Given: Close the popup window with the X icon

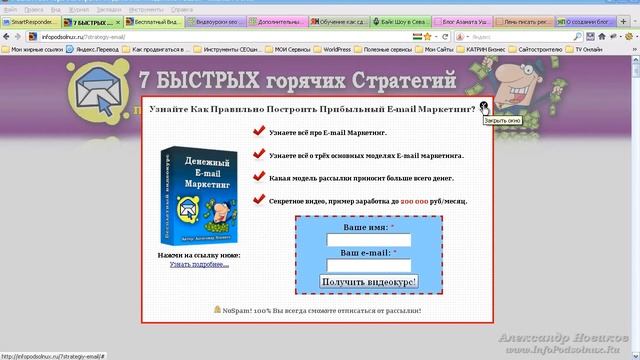Looking at the screenshot, I should (483, 105).
